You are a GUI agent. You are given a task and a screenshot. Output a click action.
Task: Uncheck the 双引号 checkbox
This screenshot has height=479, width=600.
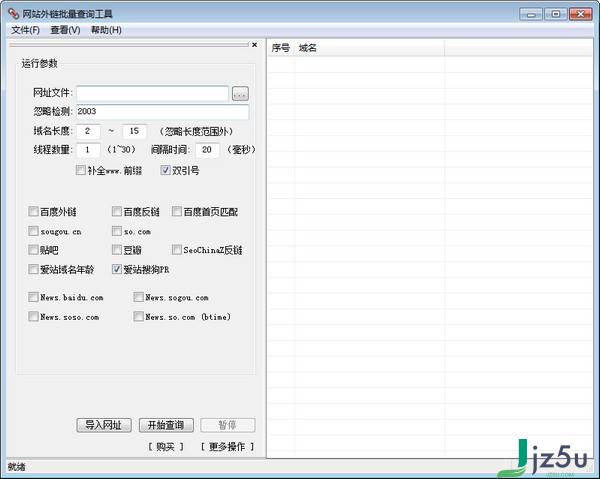165,170
